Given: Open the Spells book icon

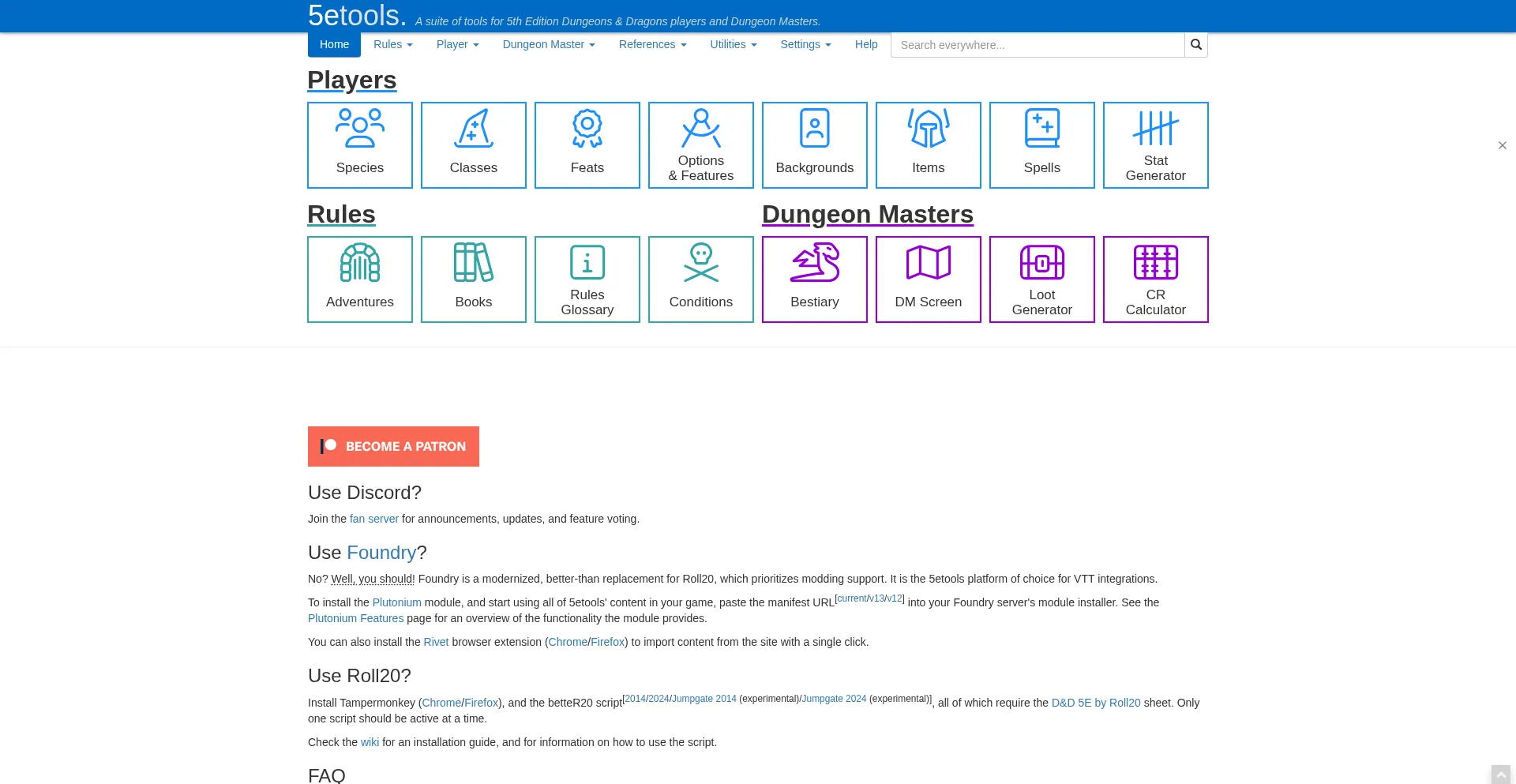Looking at the screenshot, I should click(x=1041, y=129).
